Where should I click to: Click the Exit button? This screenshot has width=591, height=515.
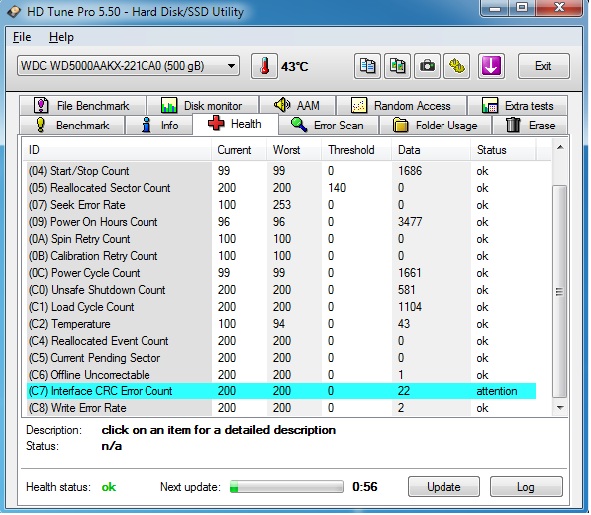pyautogui.click(x=543, y=66)
